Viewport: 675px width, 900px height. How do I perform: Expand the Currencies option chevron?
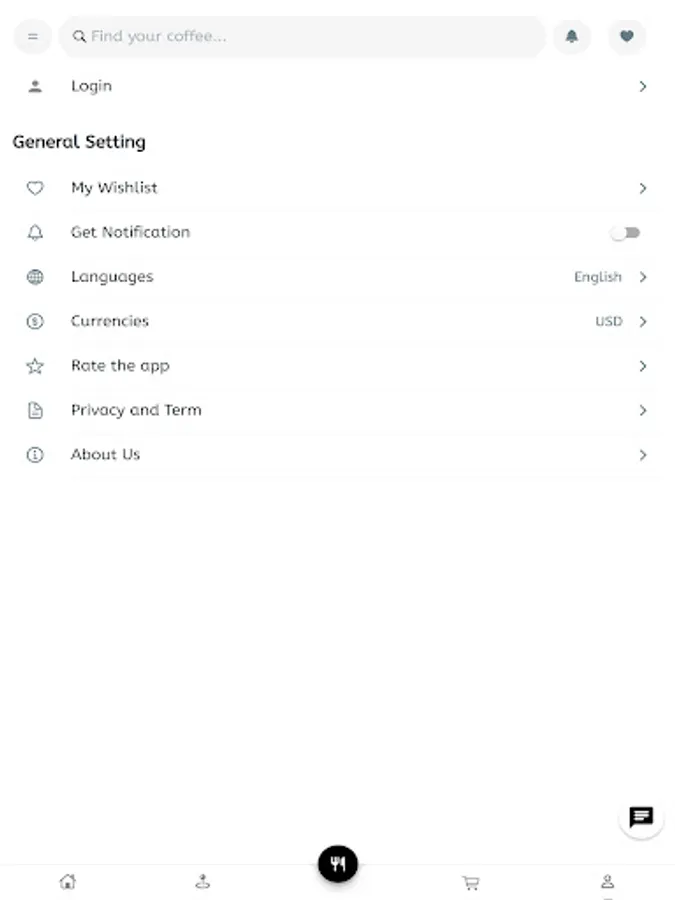(x=643, y=322)
